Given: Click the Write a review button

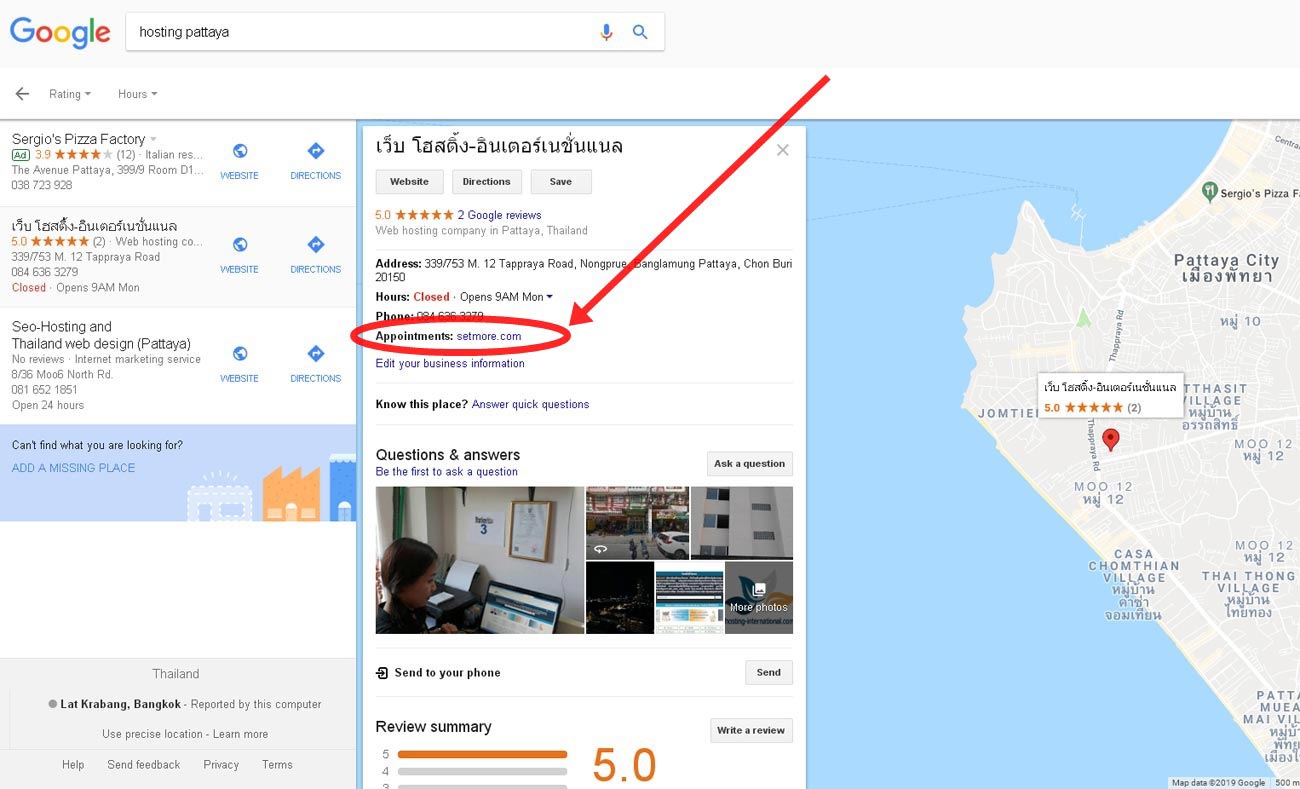Looking at the screenshot, I should coord(751,731).
